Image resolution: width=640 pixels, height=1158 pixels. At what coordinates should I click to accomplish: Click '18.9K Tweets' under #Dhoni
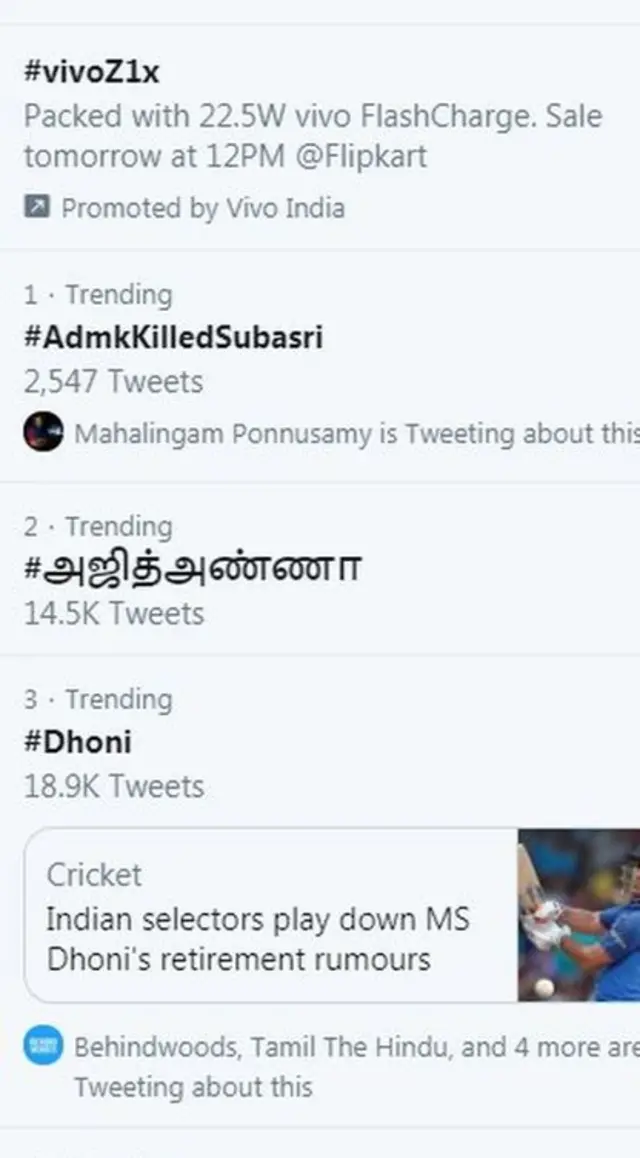coord(103,786)
